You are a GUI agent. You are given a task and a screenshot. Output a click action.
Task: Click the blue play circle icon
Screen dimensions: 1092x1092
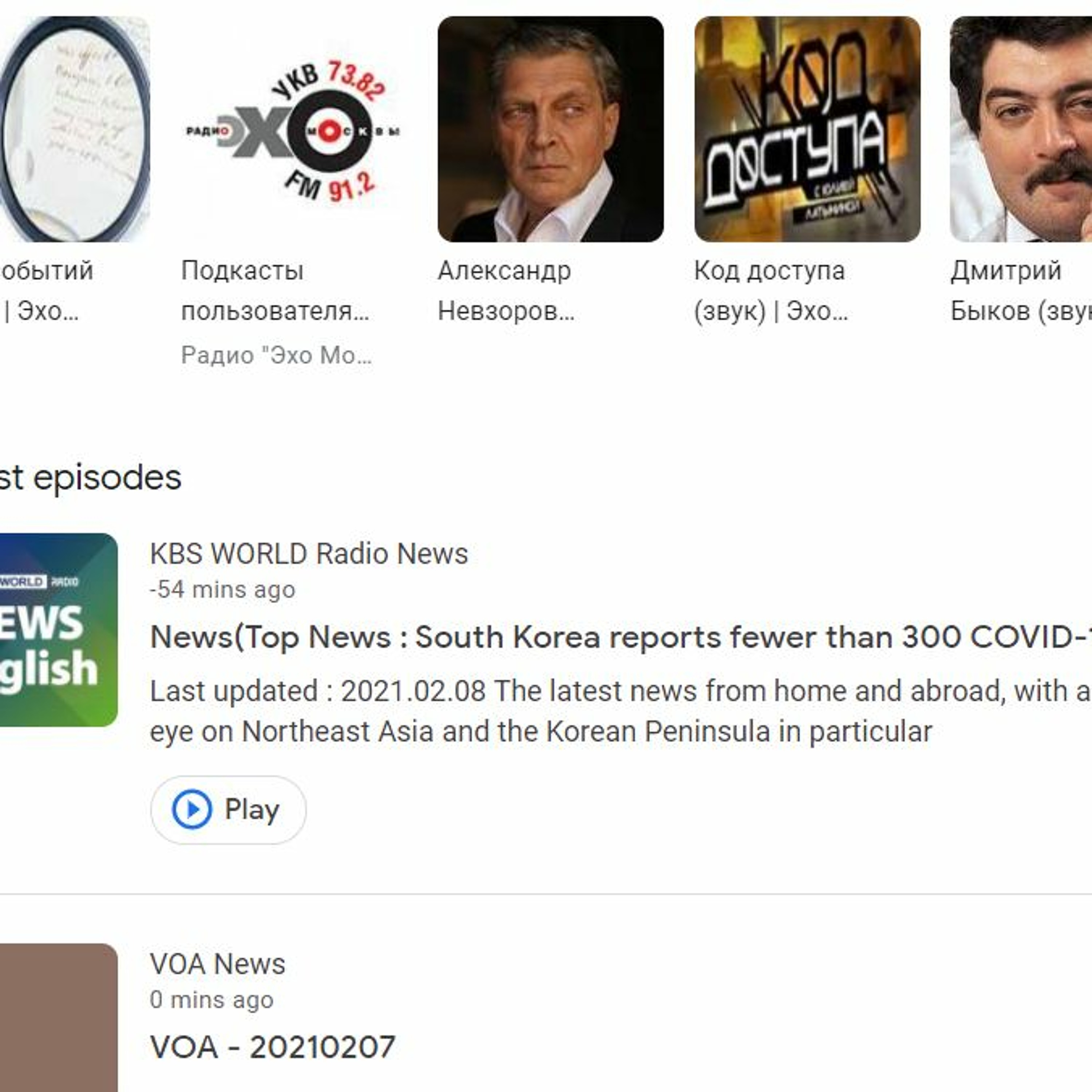tap(192, 810)
